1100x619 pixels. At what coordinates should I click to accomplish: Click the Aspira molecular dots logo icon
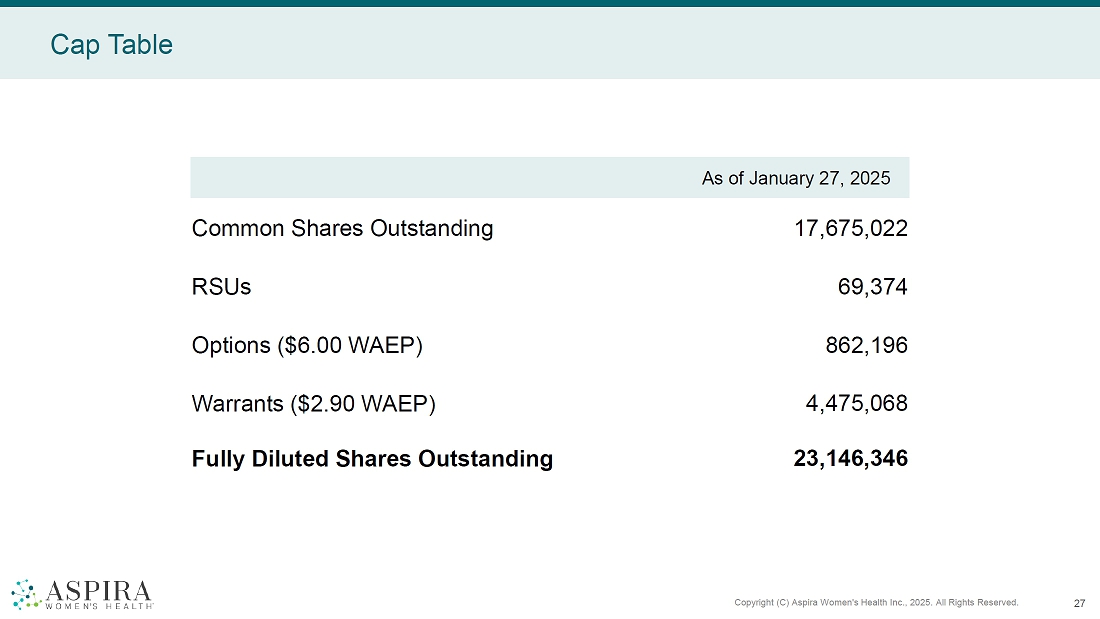[x=25, y=593]
